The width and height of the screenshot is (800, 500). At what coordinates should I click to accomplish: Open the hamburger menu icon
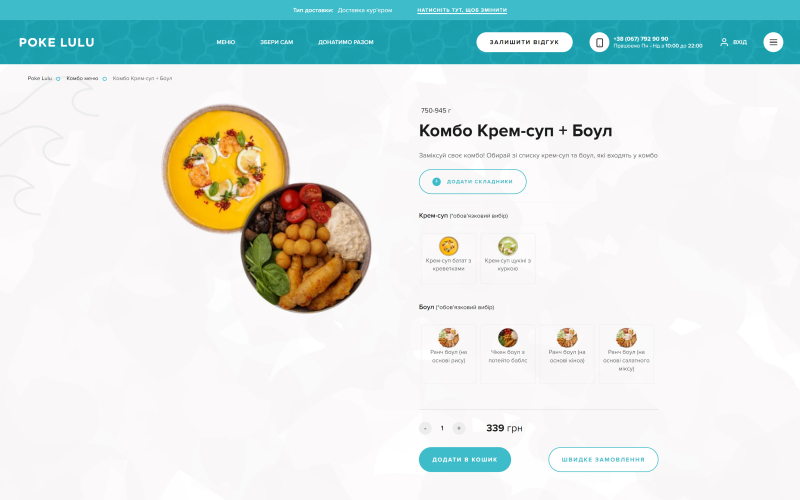(x=773, y=42)
